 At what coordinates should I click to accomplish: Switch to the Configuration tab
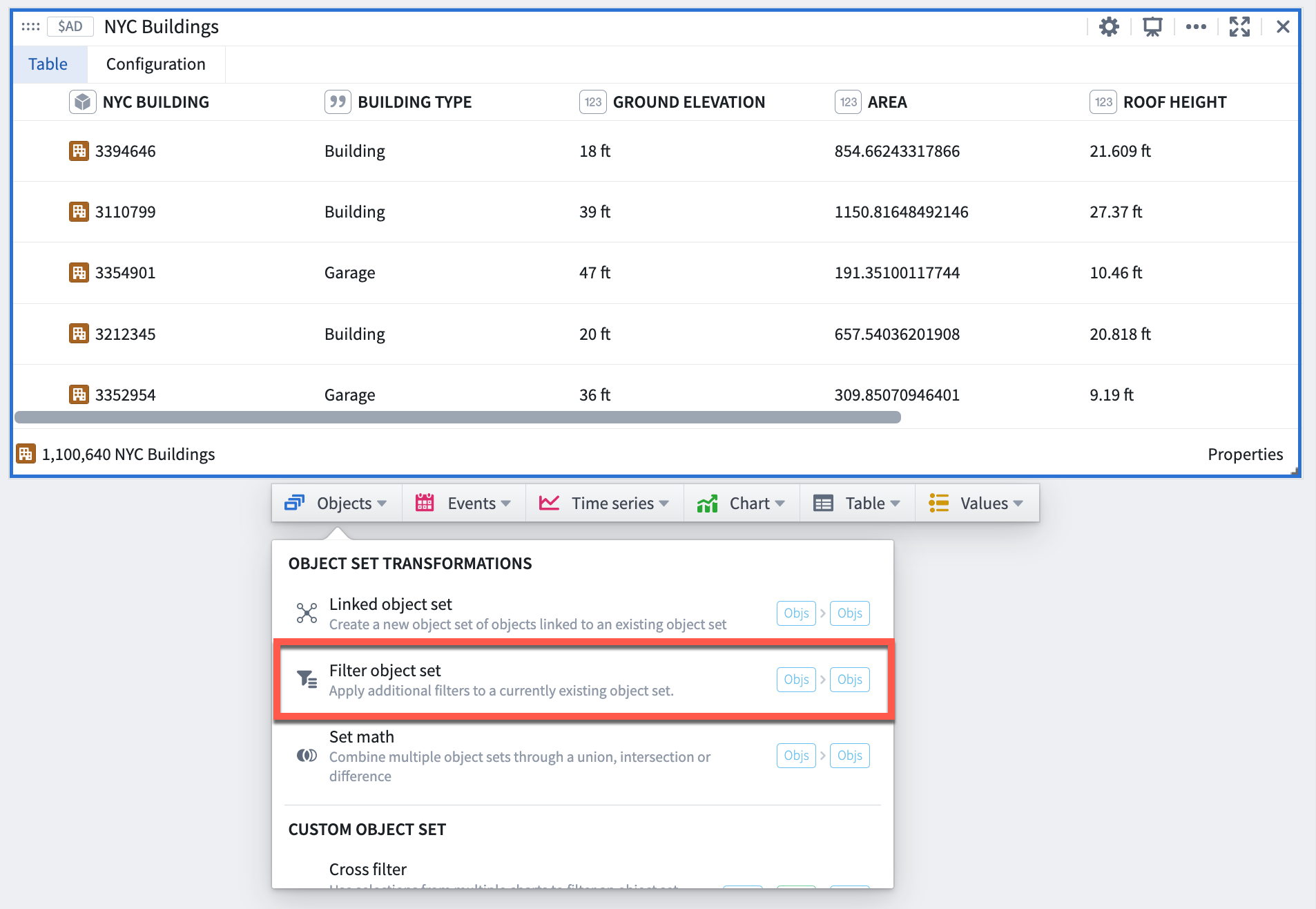(156, 64)
